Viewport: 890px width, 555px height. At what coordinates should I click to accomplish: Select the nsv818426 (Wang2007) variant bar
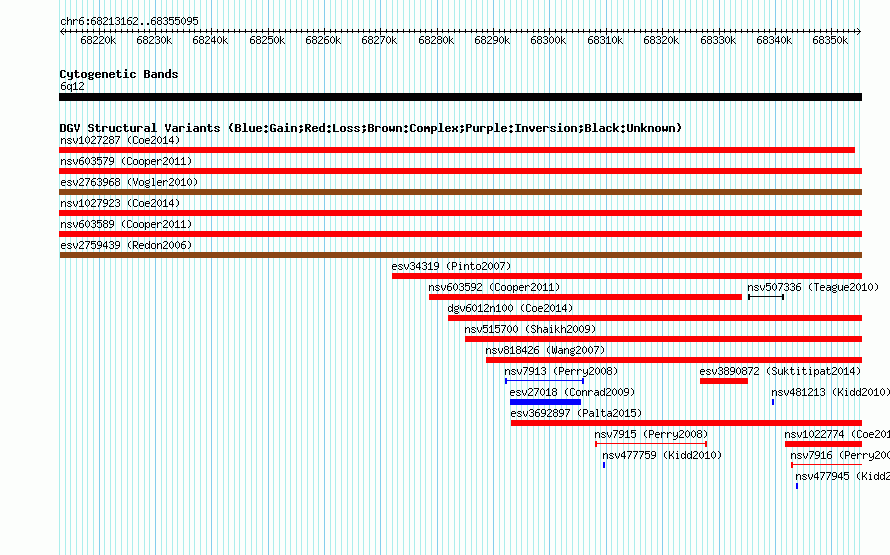point(674,360)
